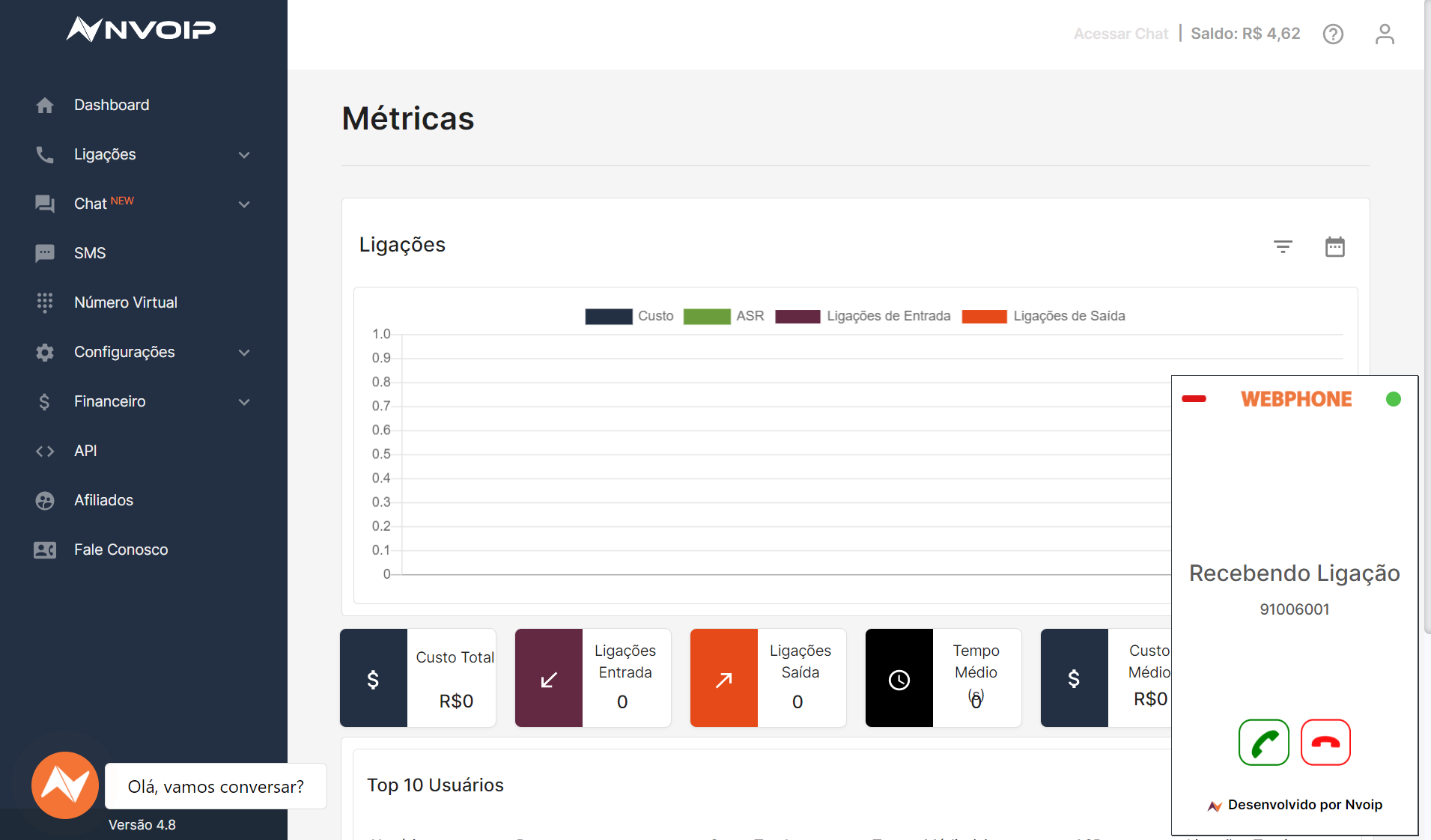Toggle the Custo series in chart legend
The image size is (1431, 840).
(629, 316)
